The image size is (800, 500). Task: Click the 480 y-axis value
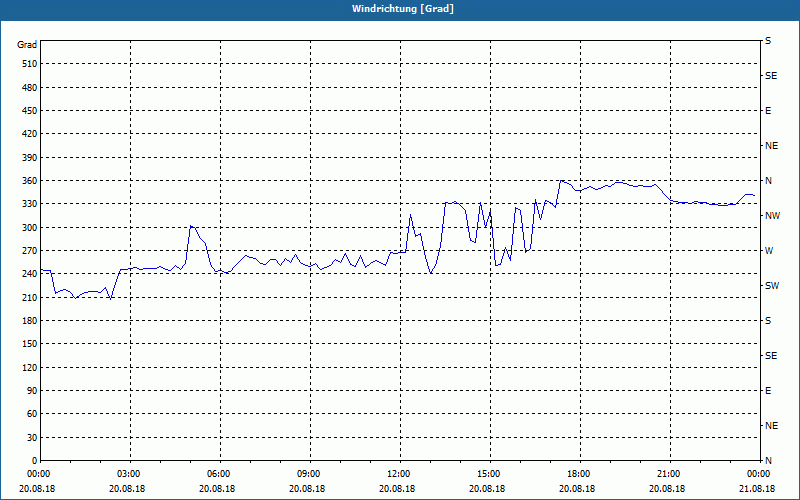pyautogui.click(x=30, y=88)
